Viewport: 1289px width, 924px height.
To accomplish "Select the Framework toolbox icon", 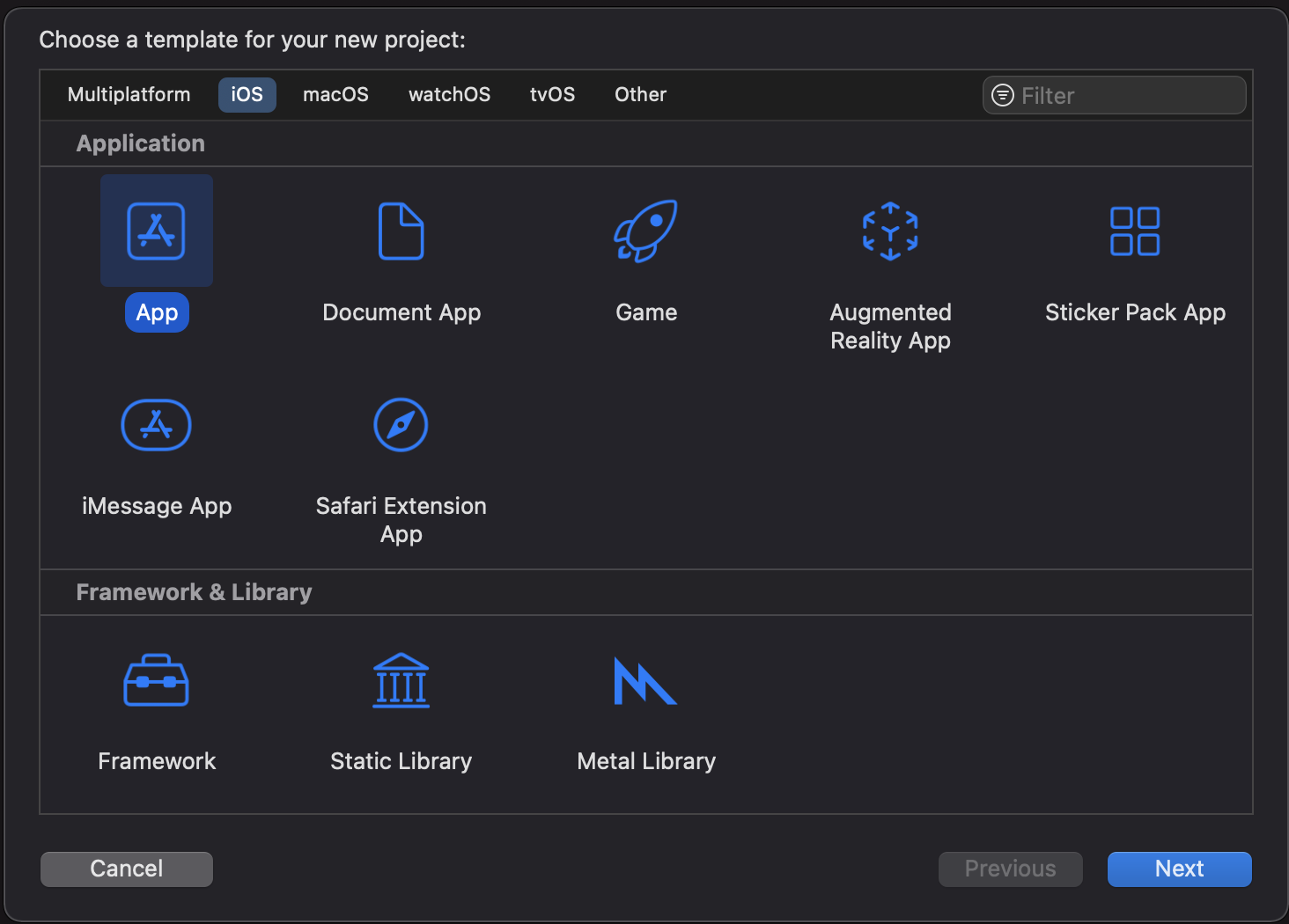I will 156,680.
